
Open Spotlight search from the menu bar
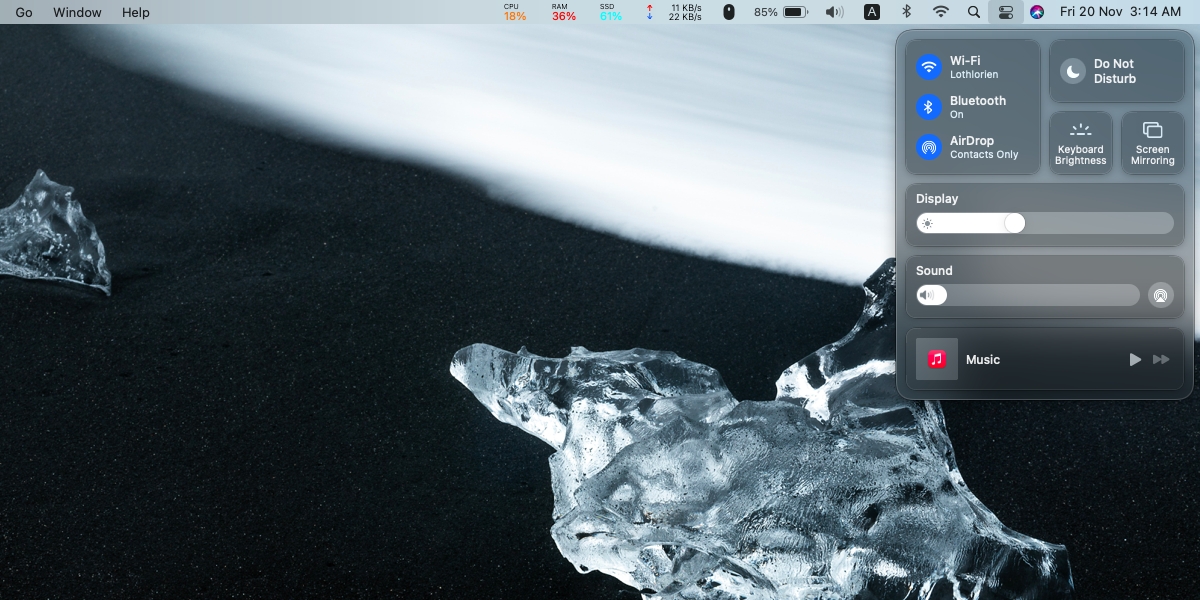pyautogui.click(x=973, y=12)
